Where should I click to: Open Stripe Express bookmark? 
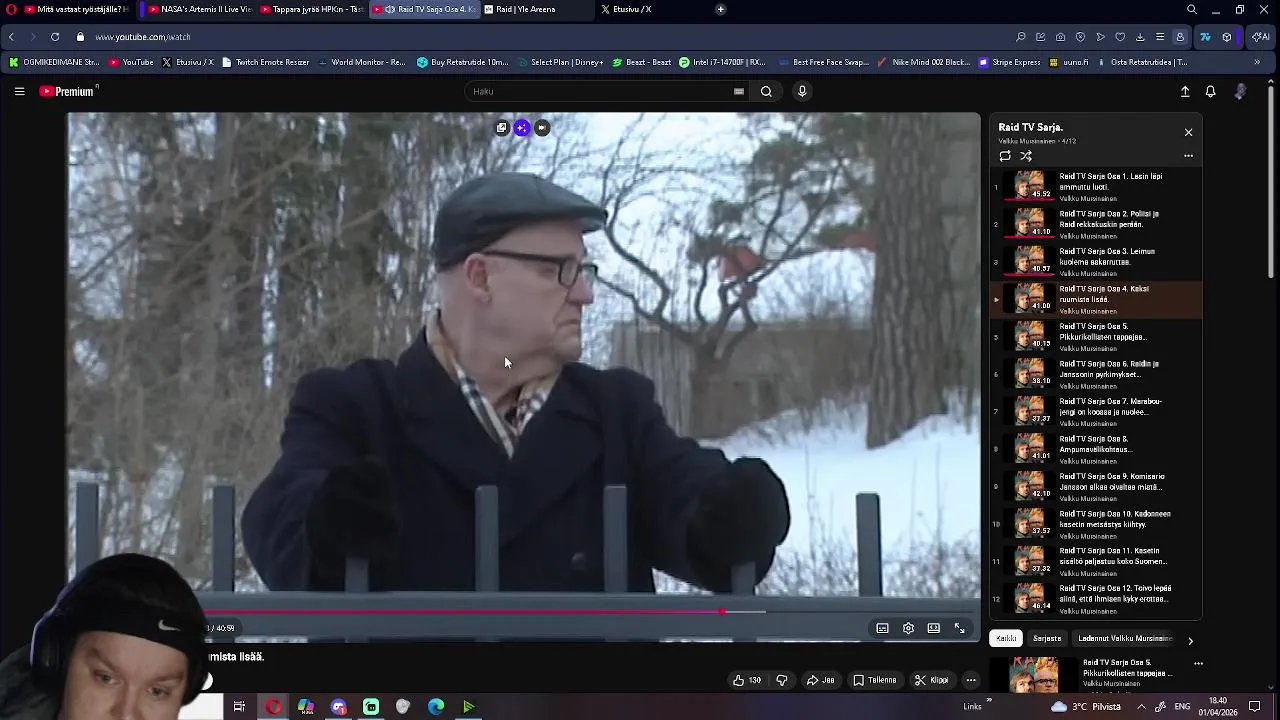1009,62
